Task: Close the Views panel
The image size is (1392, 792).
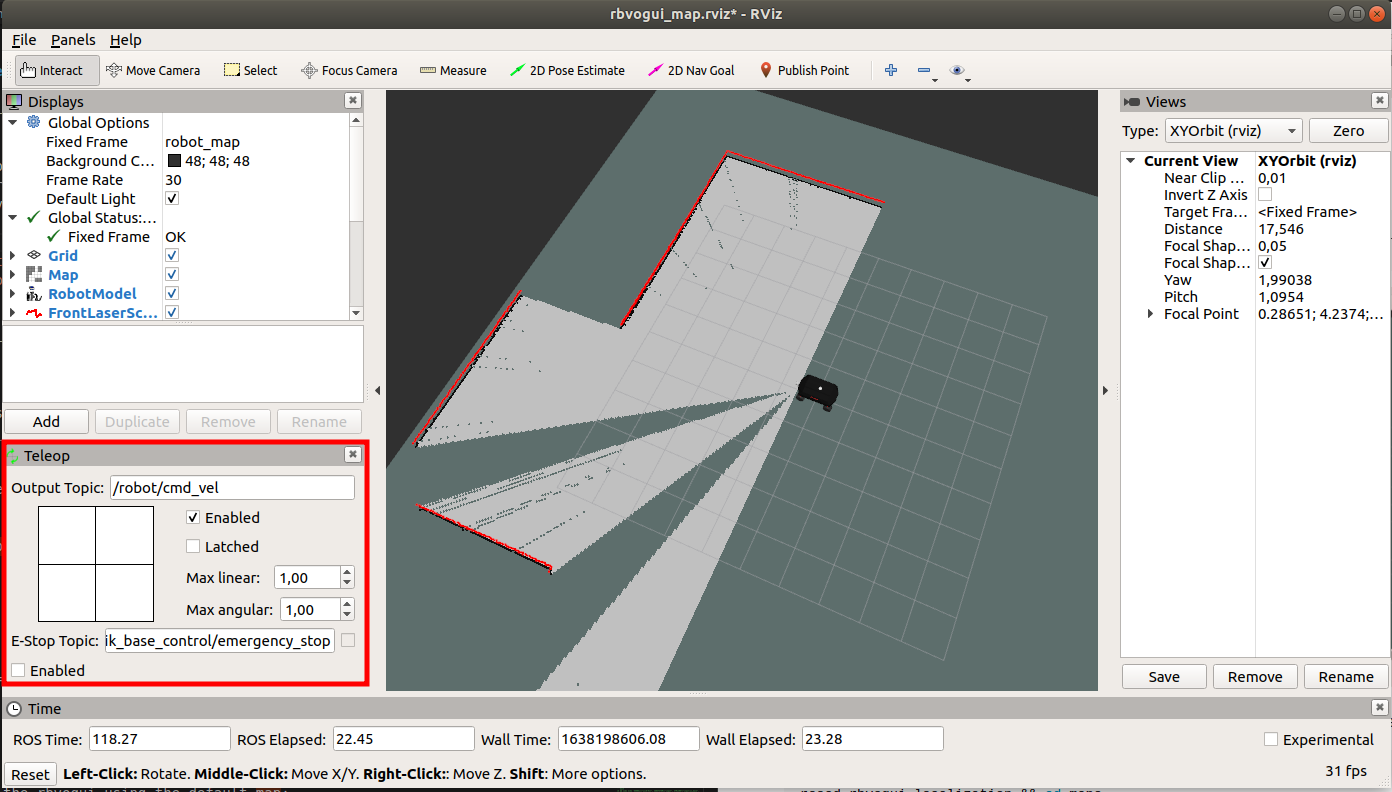Action: [1380, 100]
